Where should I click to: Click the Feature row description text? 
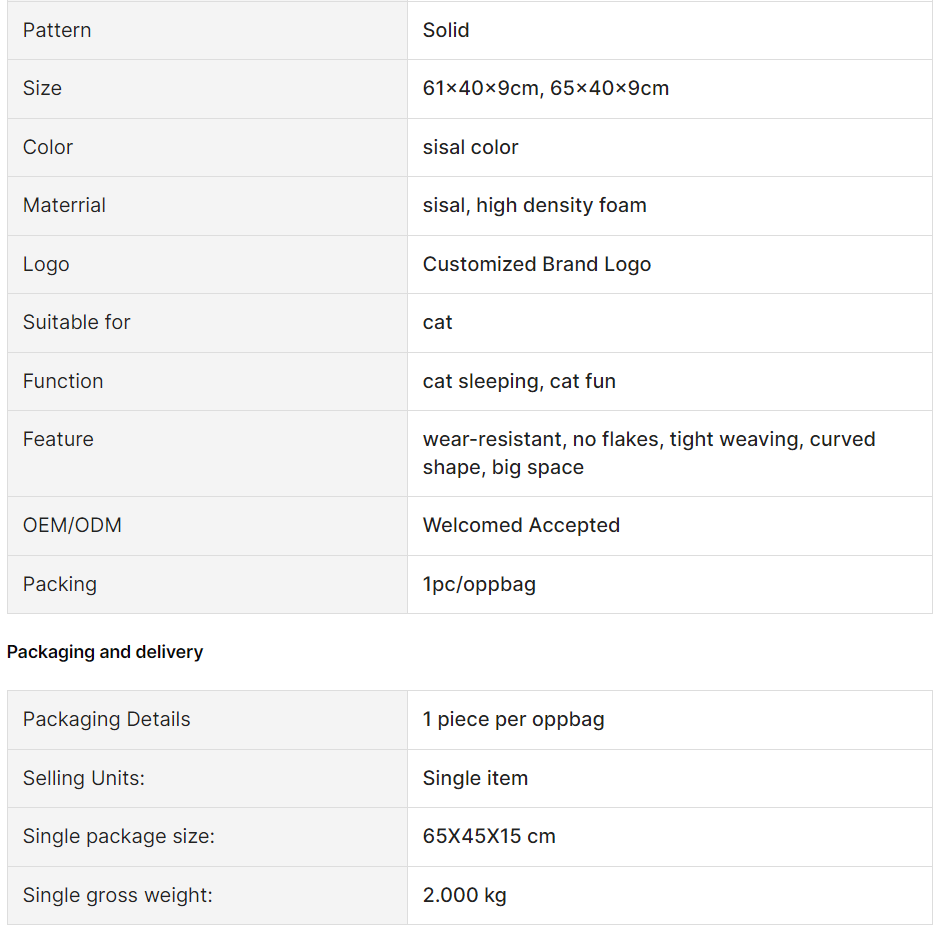pyautogui.click(x=649, y=453)
